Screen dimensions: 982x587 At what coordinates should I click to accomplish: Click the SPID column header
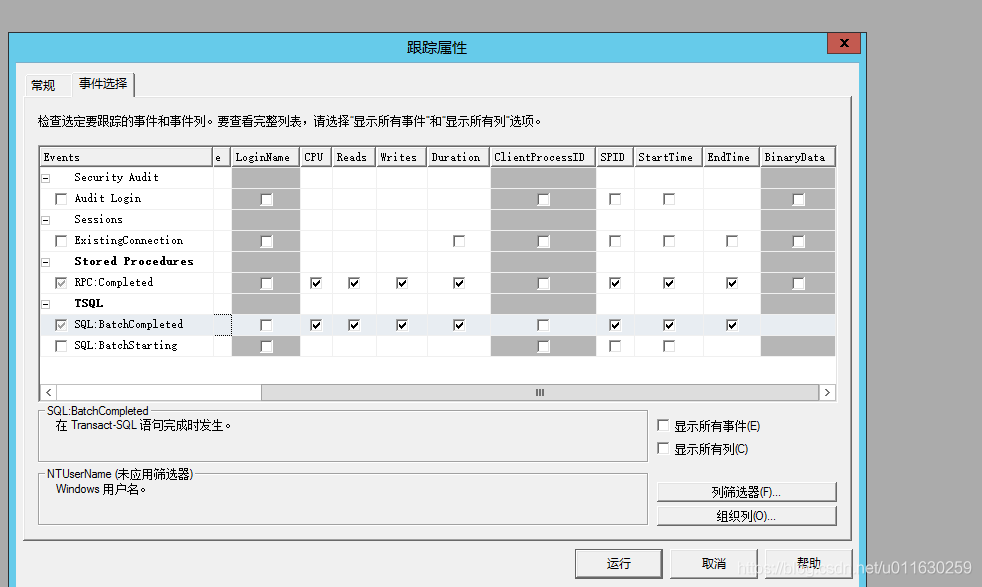[x=615, y=157]
